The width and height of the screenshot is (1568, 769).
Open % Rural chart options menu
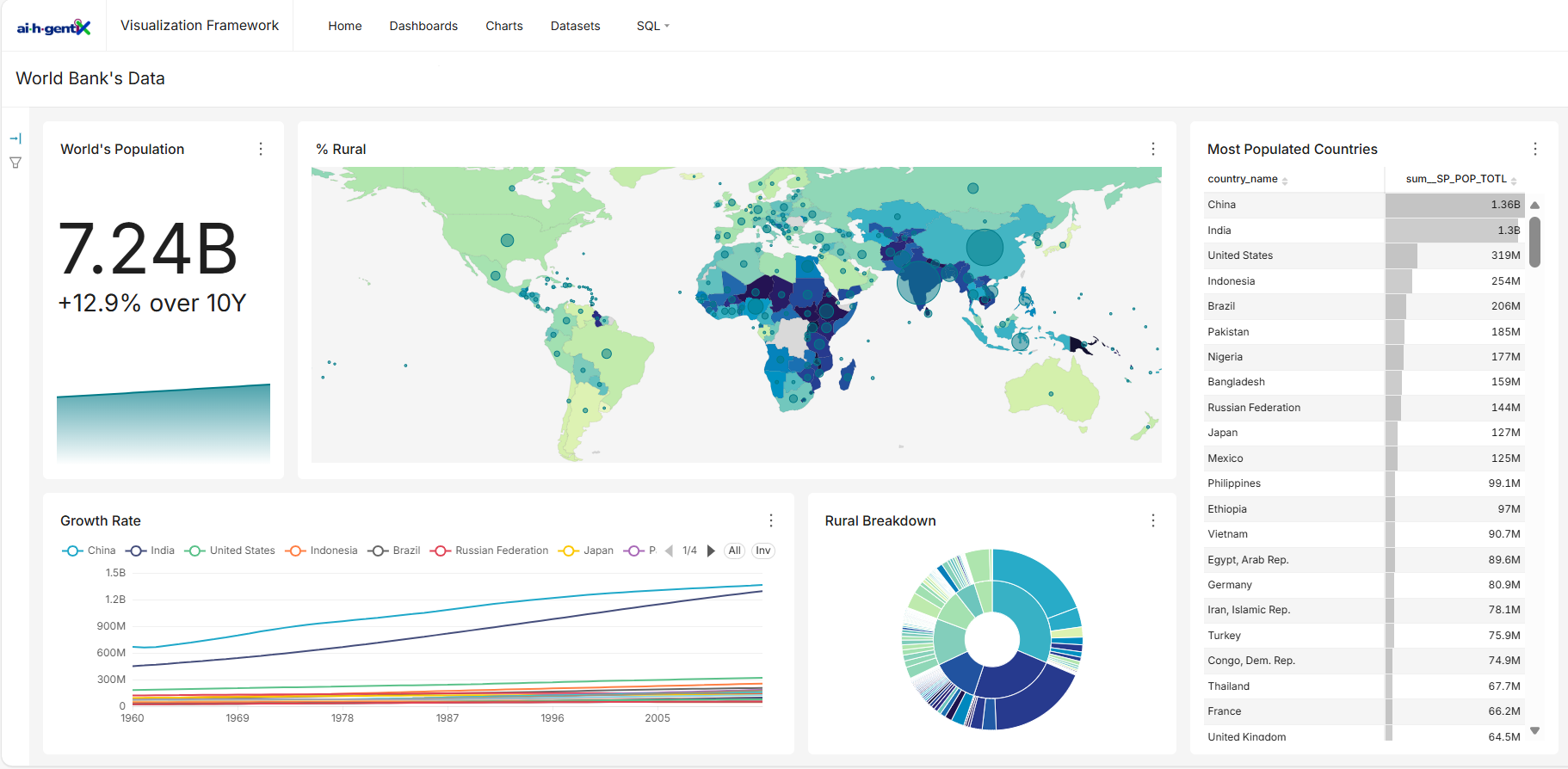pyautogui.click(x=1153, y=149)
